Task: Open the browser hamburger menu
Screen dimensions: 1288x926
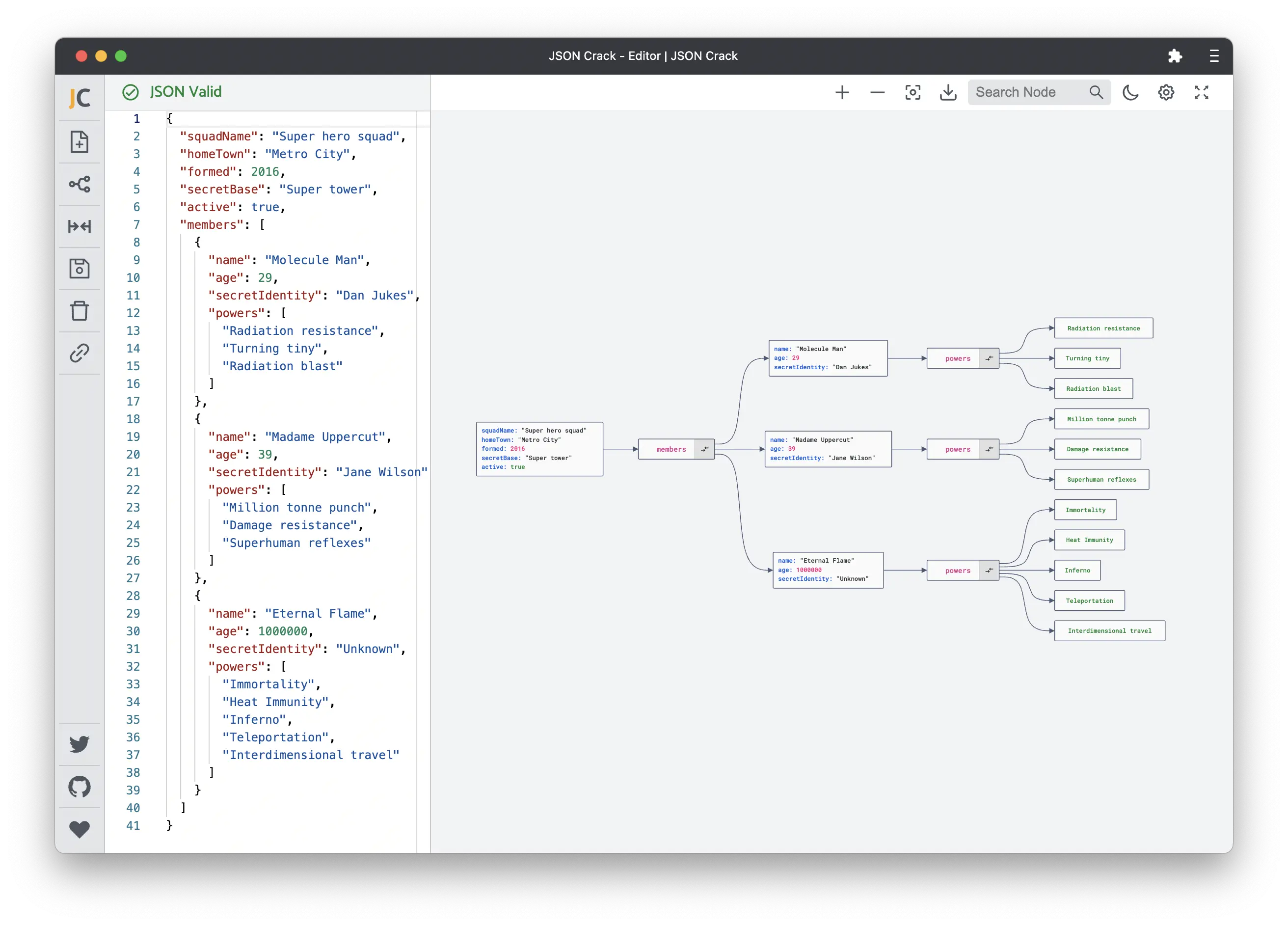Action: click(x=1214, y=55)
